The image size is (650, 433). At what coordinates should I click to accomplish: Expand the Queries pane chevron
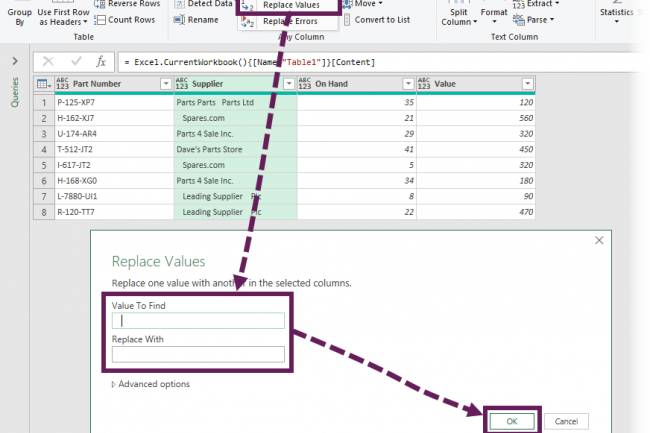point(15,61)
